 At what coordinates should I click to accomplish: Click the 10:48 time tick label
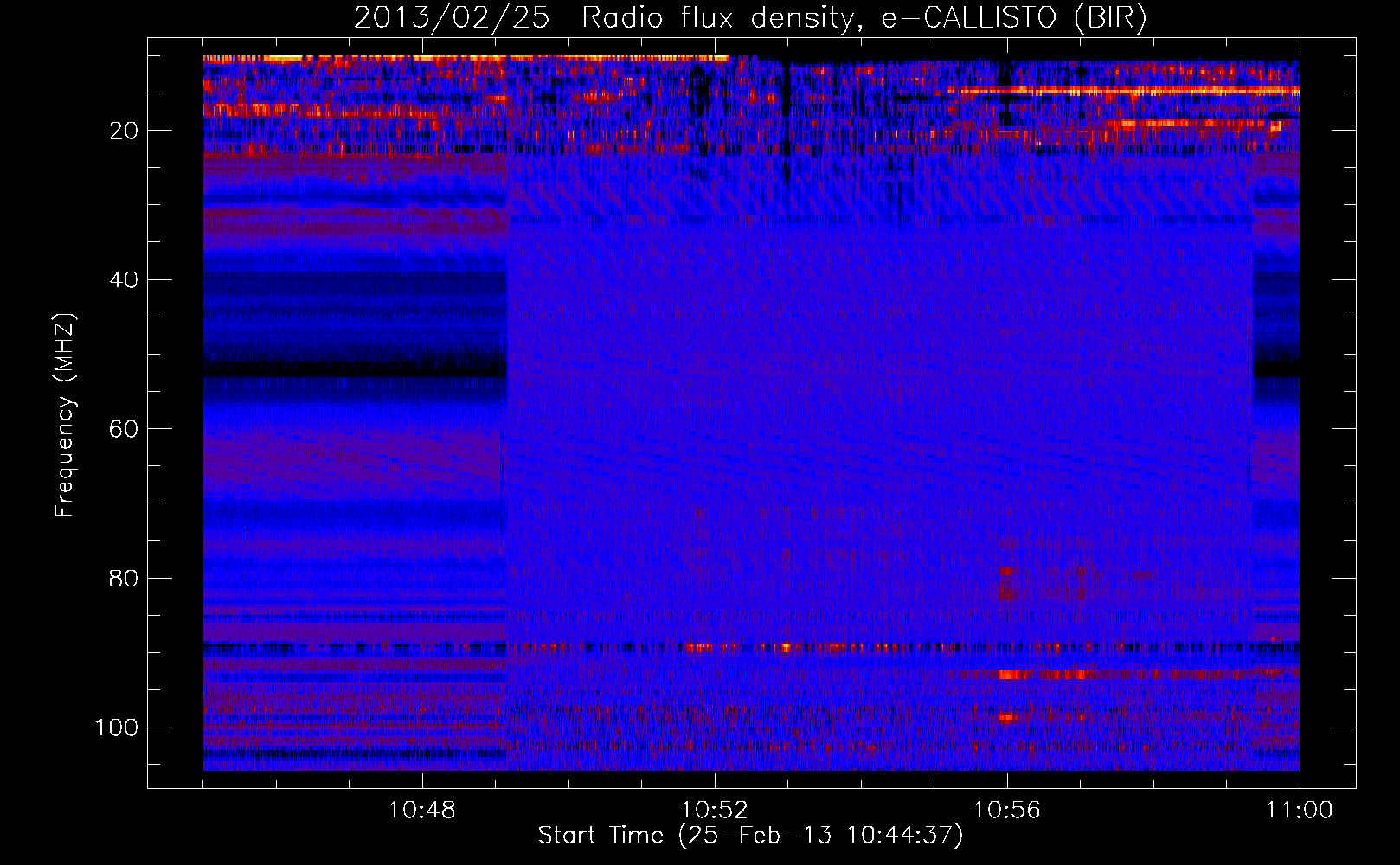[x=422, y=811]
